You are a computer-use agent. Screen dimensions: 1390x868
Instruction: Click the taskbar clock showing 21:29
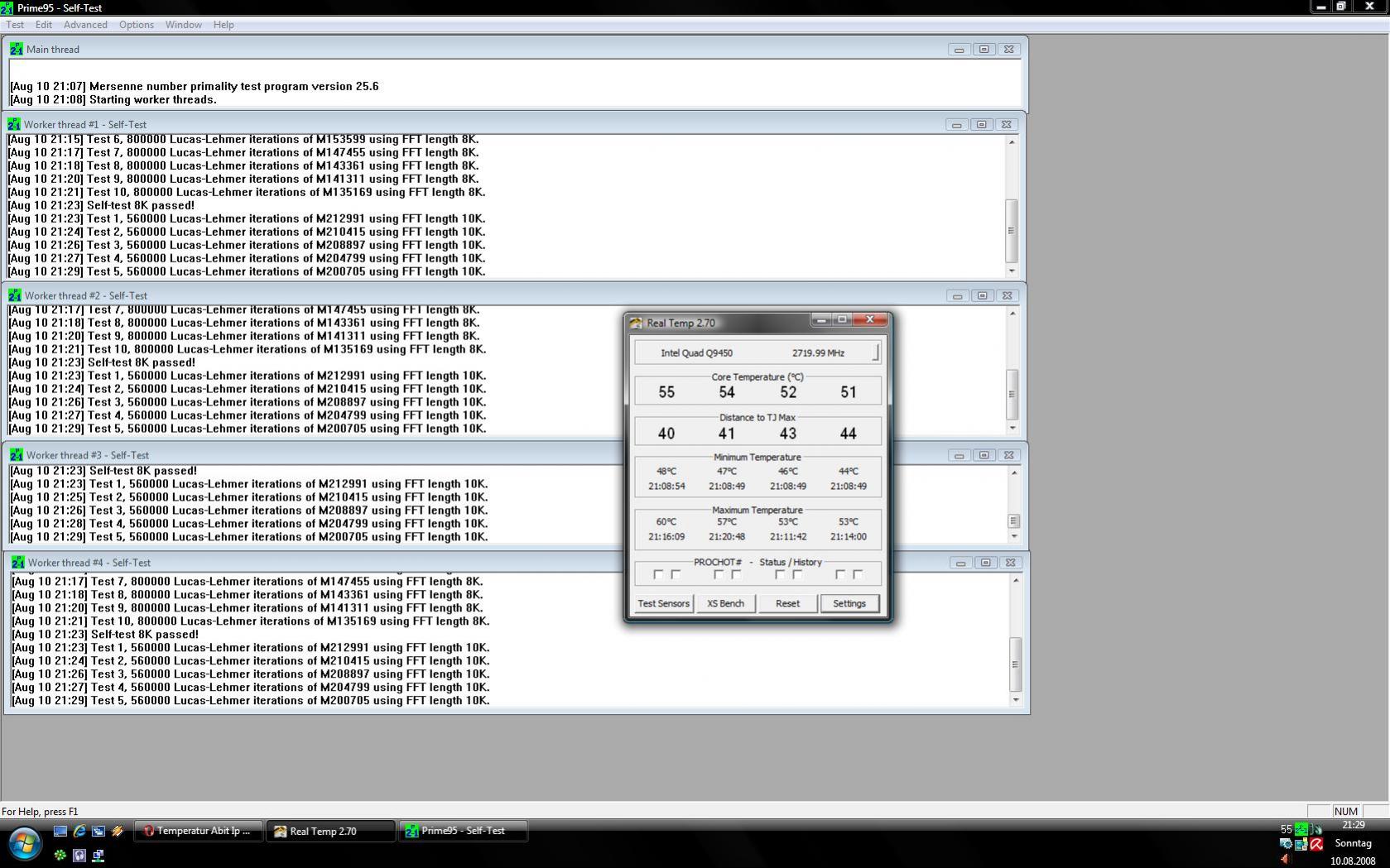[1354, 825]
